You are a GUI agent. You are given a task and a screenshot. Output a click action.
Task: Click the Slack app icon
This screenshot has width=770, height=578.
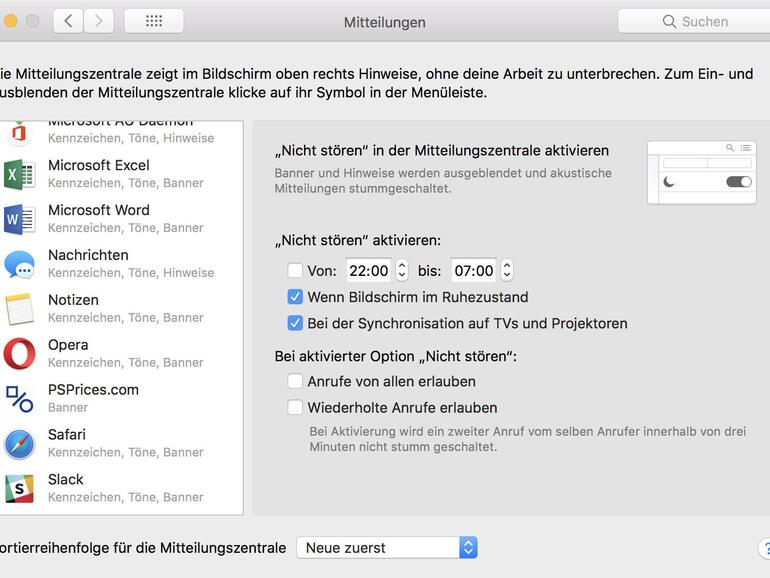pyautogui.click(x=19, y=489)
